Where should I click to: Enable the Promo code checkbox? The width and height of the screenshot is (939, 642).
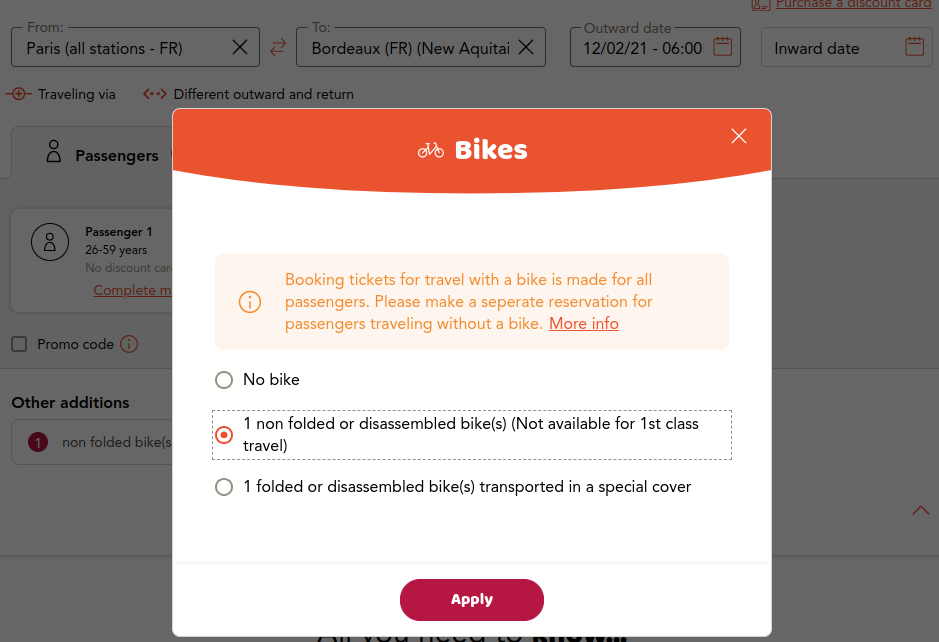point(19,344)
